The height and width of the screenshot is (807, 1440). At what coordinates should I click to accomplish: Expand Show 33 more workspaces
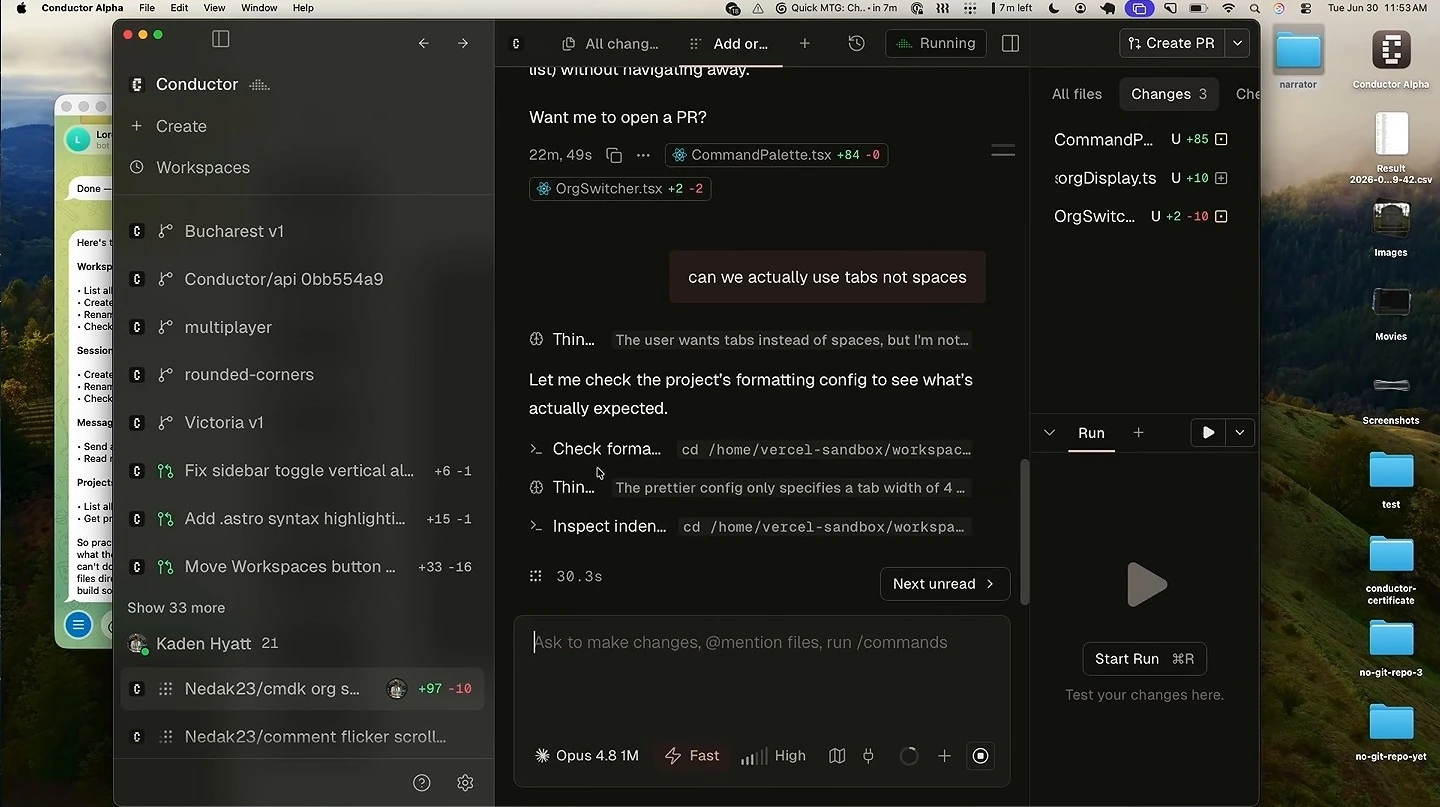(x=176, y=608)
